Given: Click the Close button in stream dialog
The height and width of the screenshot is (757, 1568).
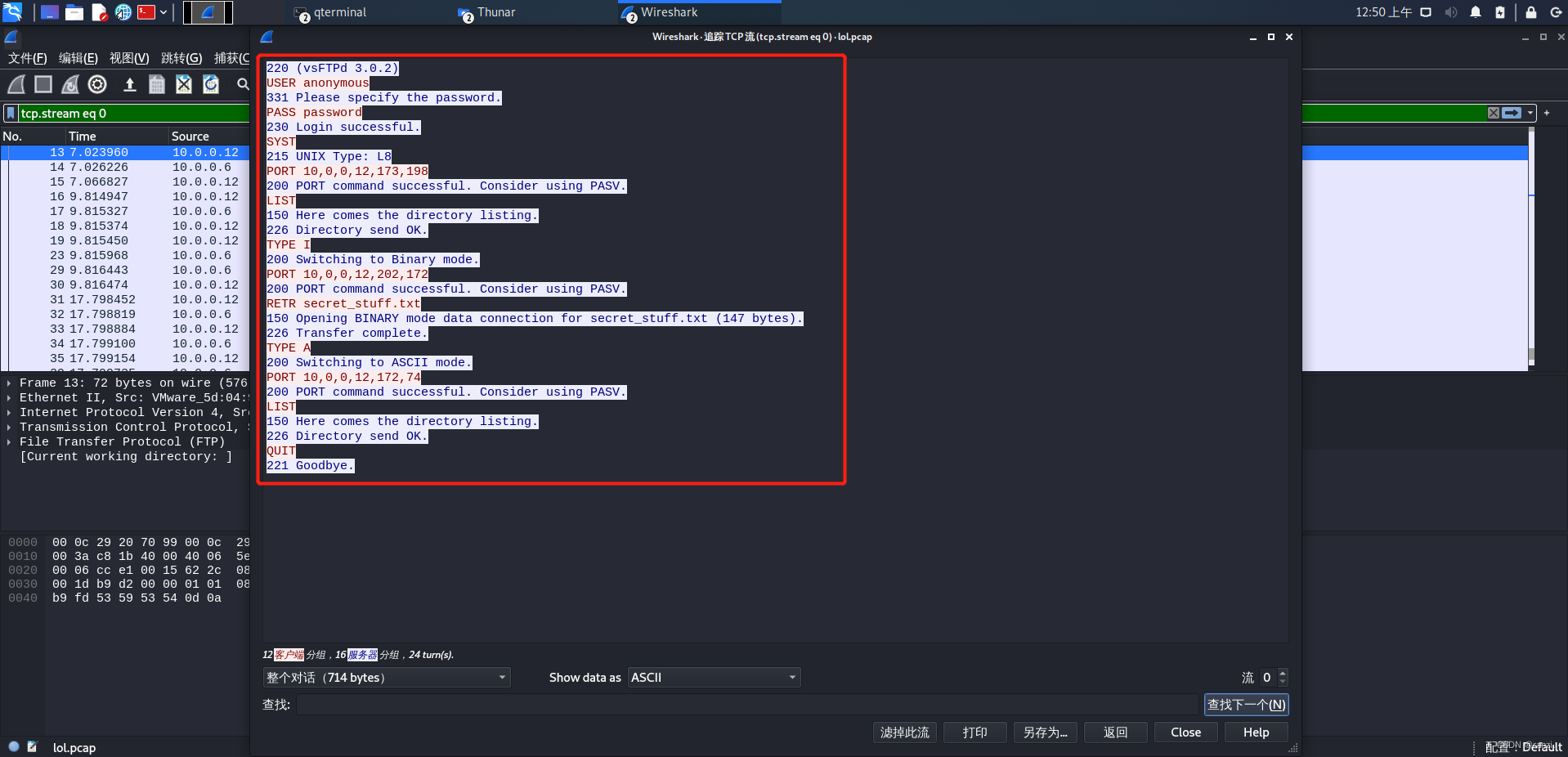Looking at the screenshot, I should pos(1186,732).
